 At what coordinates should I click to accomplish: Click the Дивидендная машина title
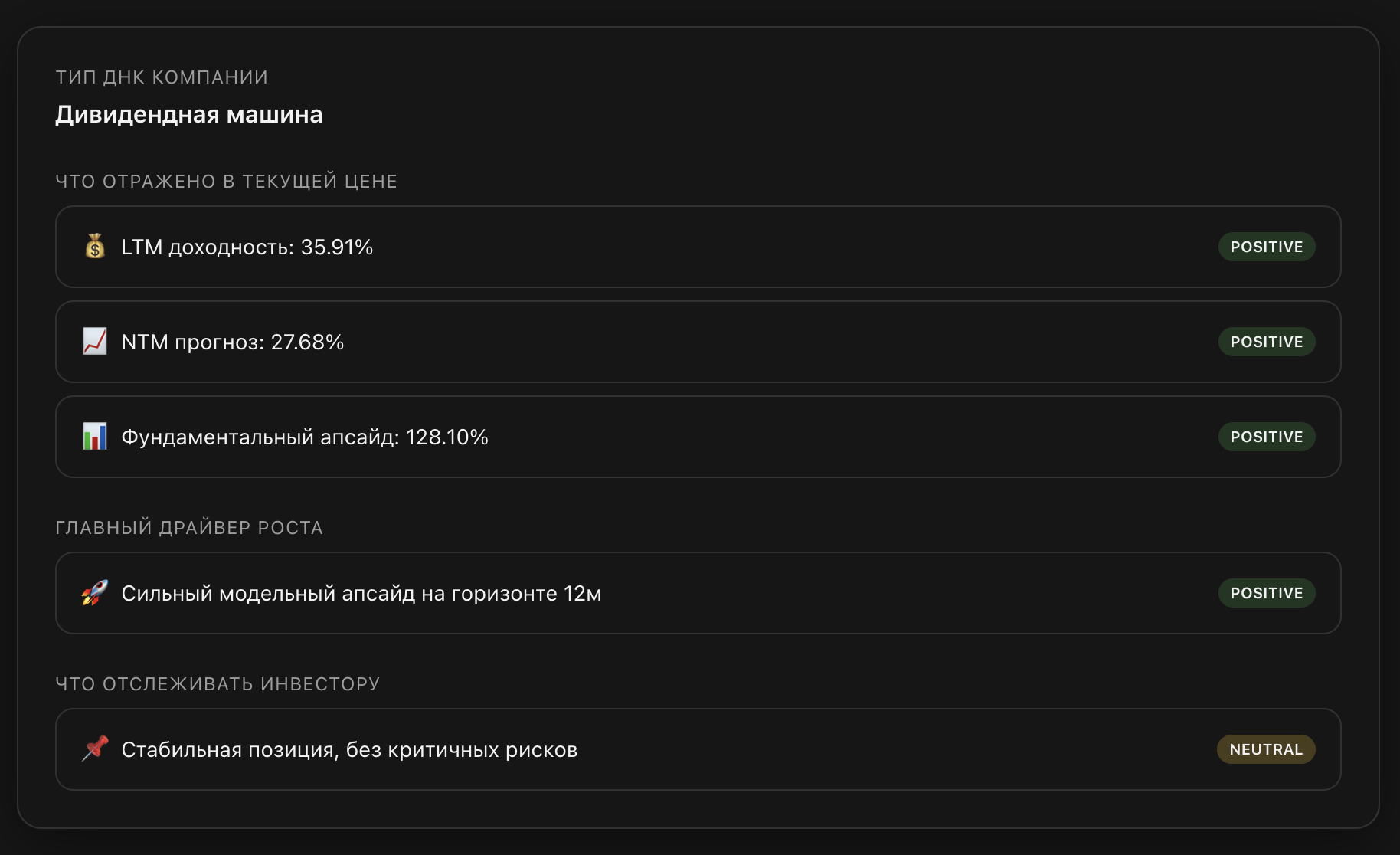coord(188,115)
